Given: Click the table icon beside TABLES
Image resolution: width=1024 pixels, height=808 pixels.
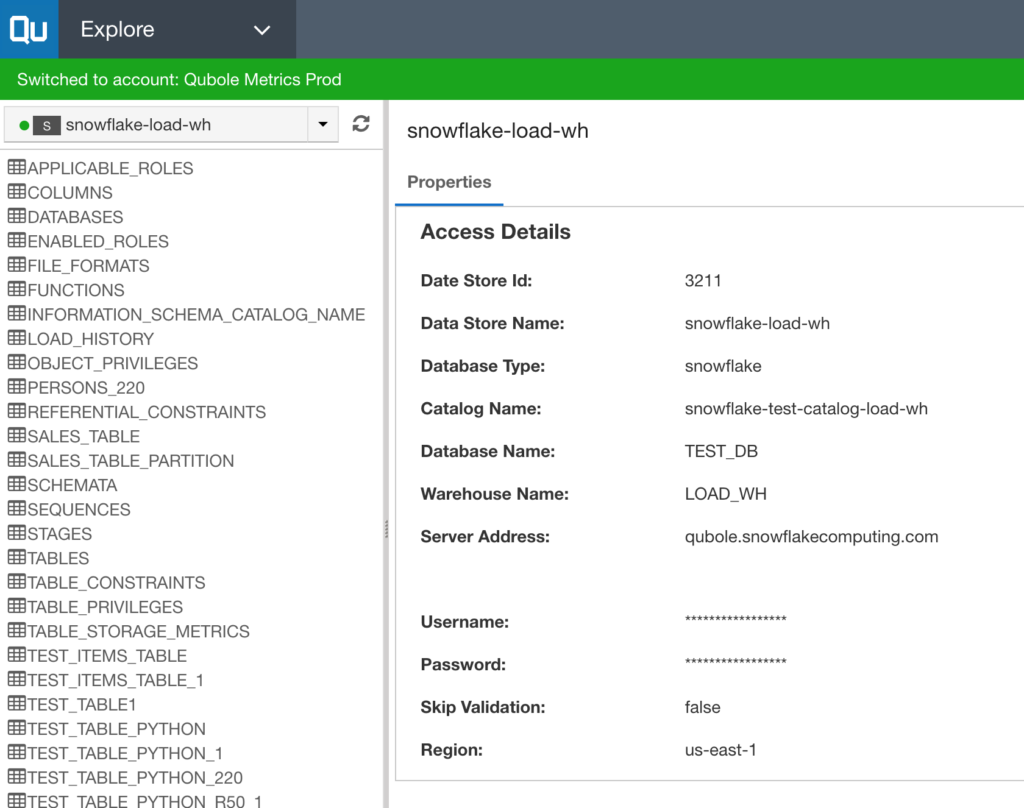Looking at the screenshot, I should (16, 557).
